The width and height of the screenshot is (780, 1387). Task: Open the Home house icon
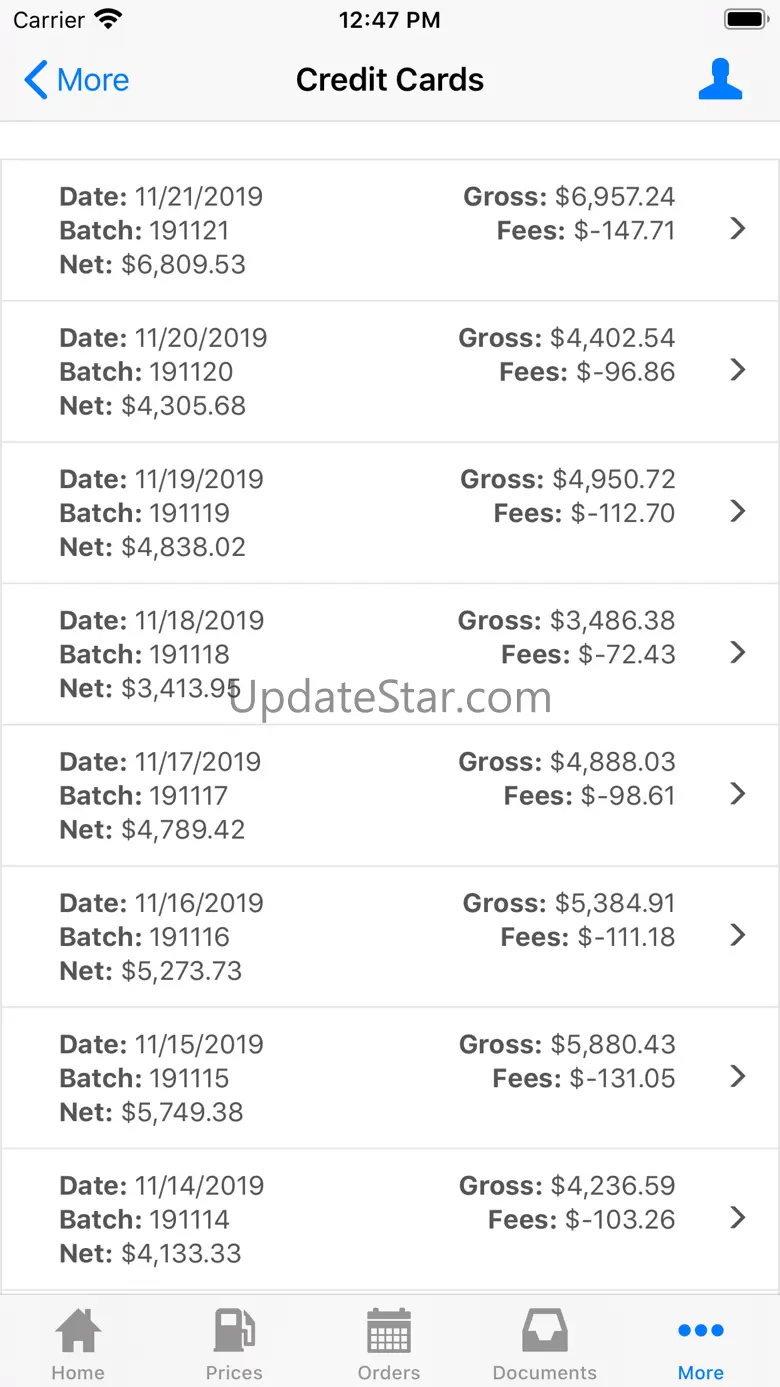78,1331
